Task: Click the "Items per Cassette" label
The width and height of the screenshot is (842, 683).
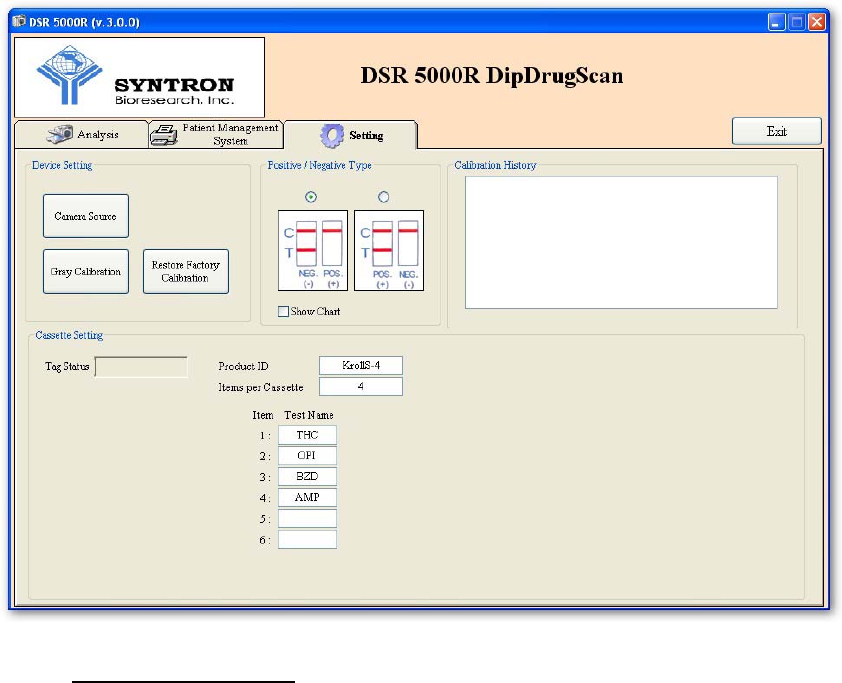Action: [x=261, y=387]
